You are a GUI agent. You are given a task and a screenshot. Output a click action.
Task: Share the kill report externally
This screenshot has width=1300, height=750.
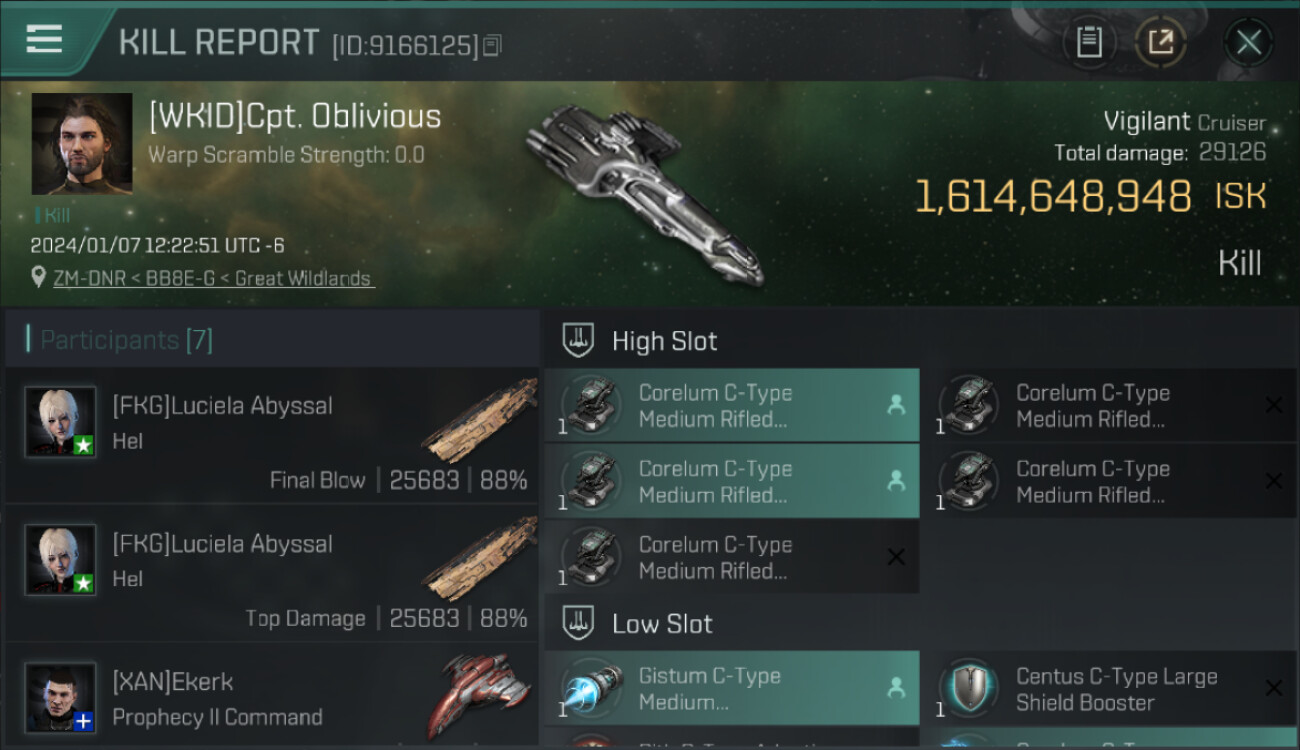point(1161,42)
